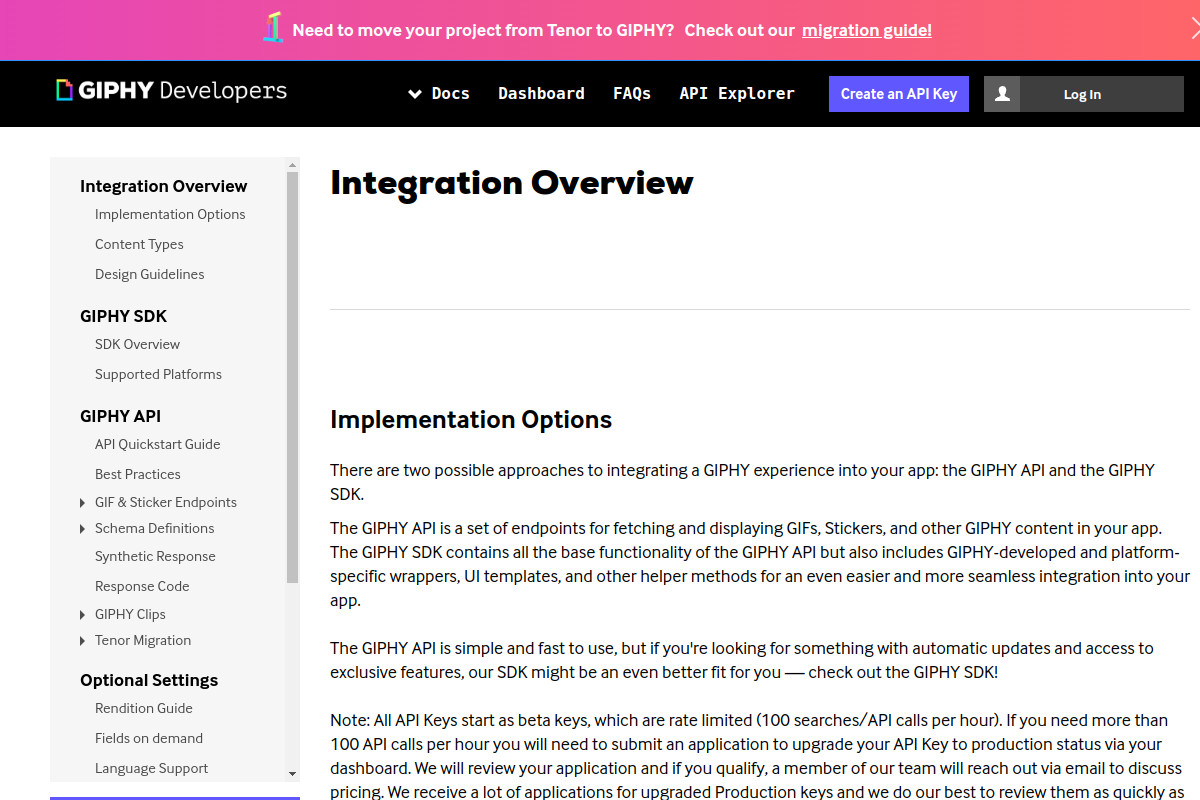The height and width of the screenshot is (800, 1200).
Task: Click Create an API Key button
Action: [x=899, y=94]
